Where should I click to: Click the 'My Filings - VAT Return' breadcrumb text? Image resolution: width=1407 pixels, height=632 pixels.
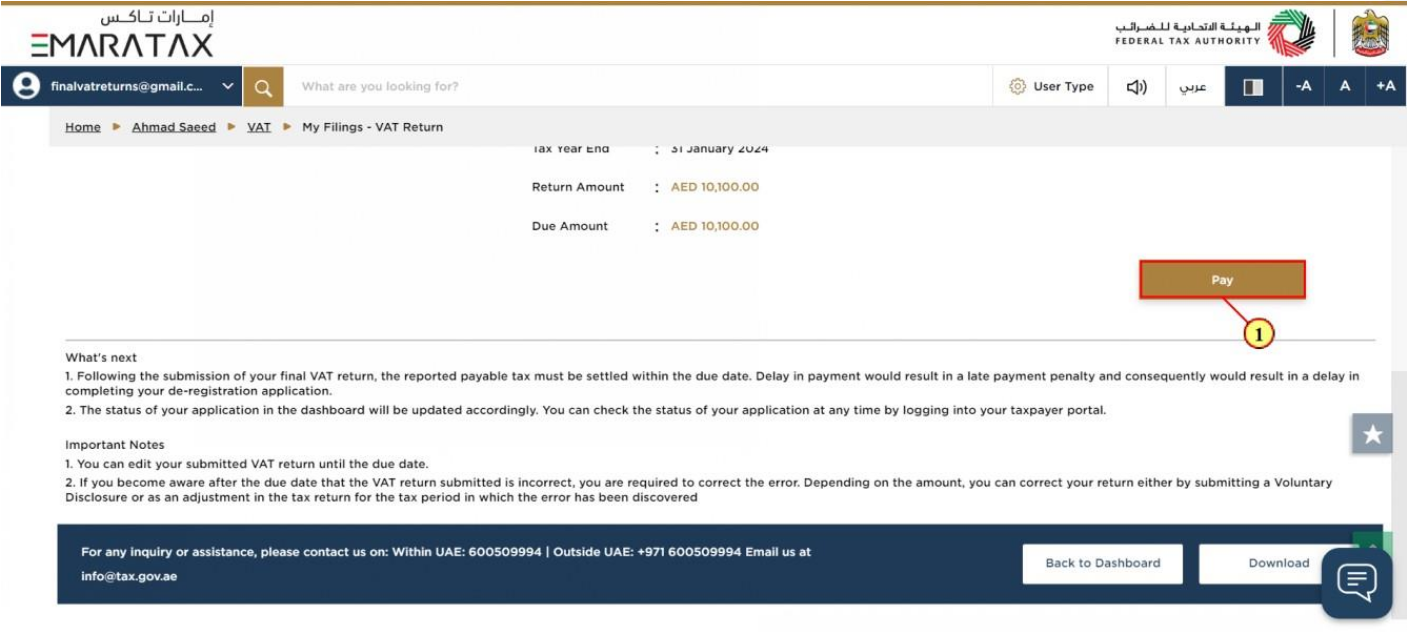372,127
